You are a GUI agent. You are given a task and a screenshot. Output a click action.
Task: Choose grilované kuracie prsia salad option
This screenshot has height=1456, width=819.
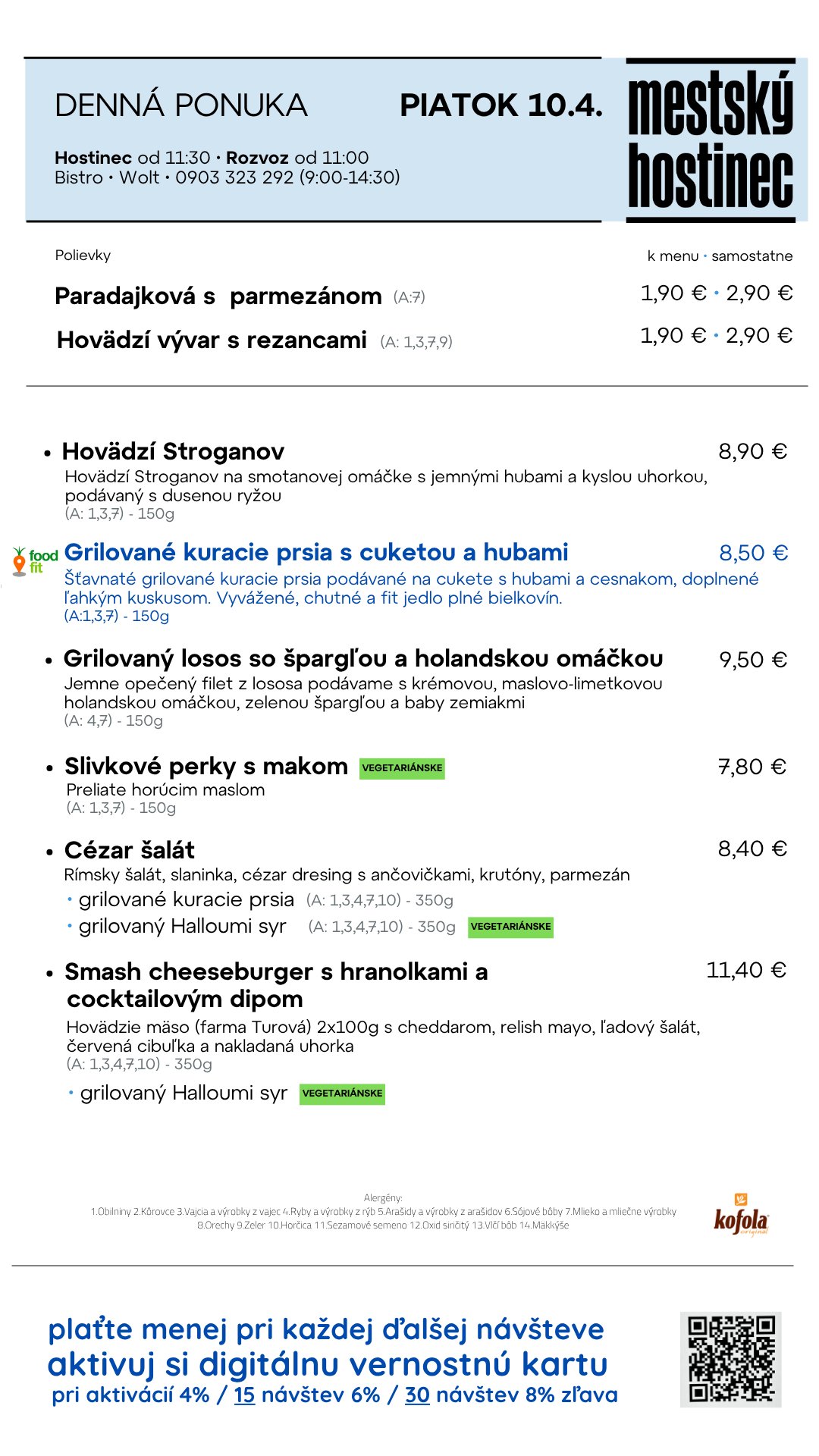point(186,899)
